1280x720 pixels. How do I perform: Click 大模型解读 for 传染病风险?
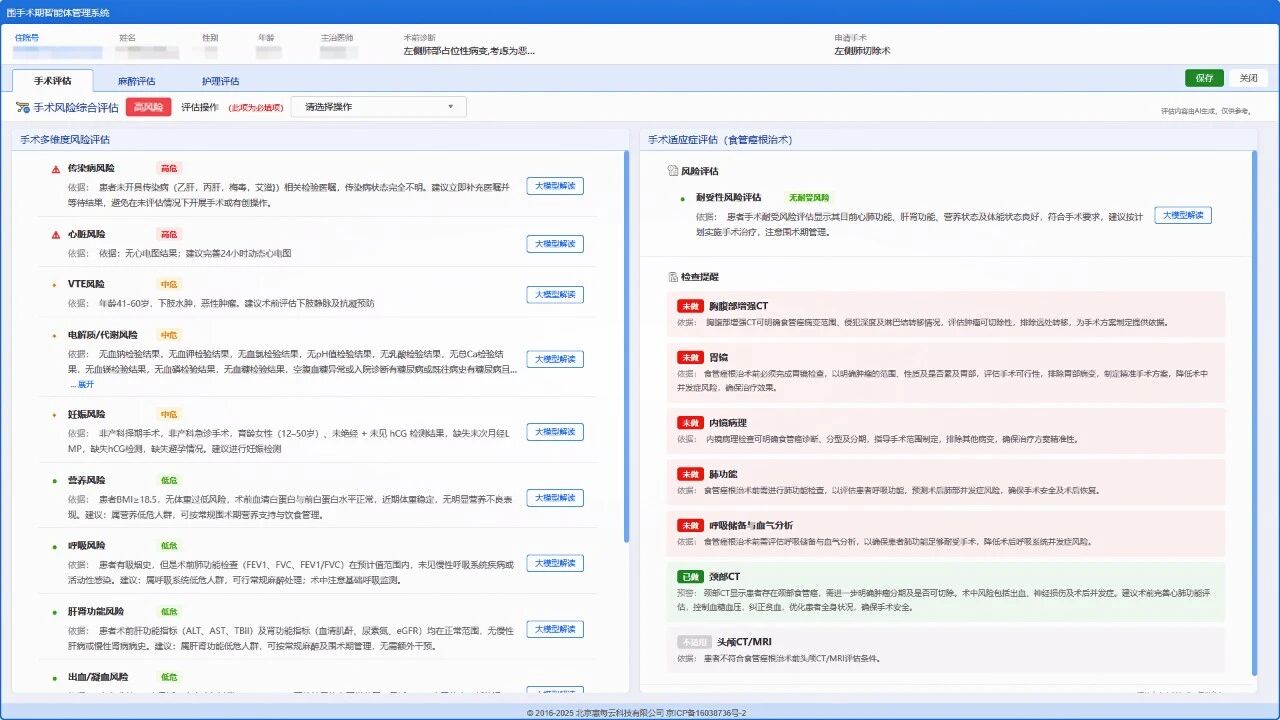click(x=555, y=186)
